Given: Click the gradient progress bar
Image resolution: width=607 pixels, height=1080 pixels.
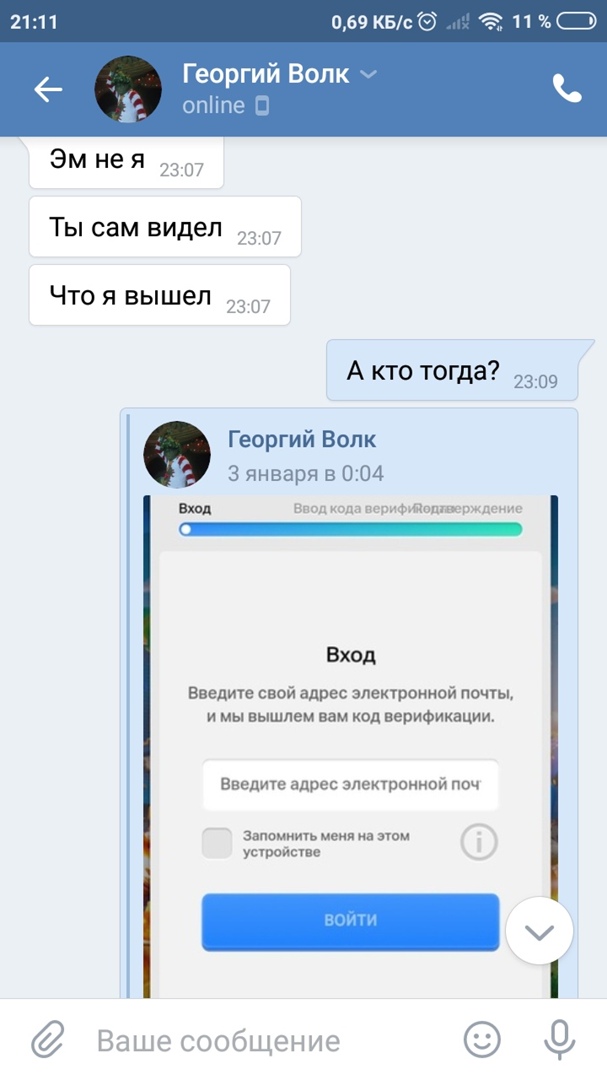Looking at the screenshot, I should pyautogui.click(x=350, y=530).
